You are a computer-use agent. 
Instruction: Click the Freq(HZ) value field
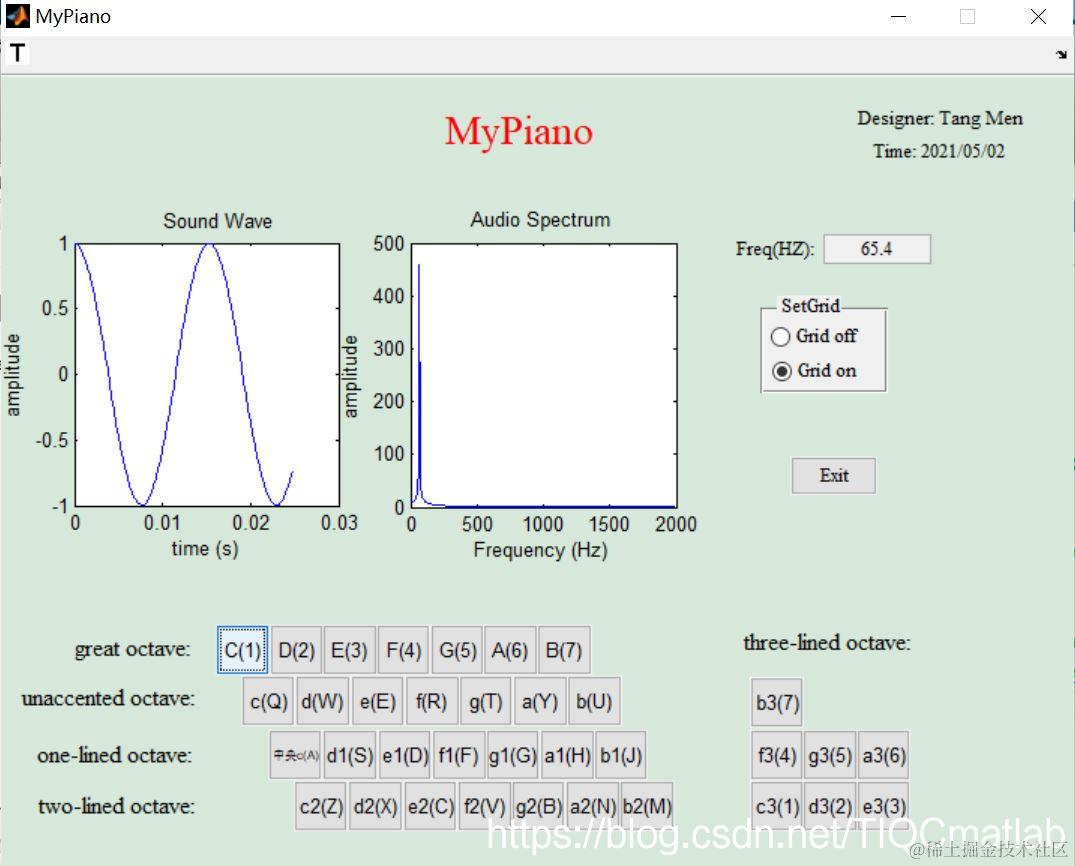click(877, 249)
